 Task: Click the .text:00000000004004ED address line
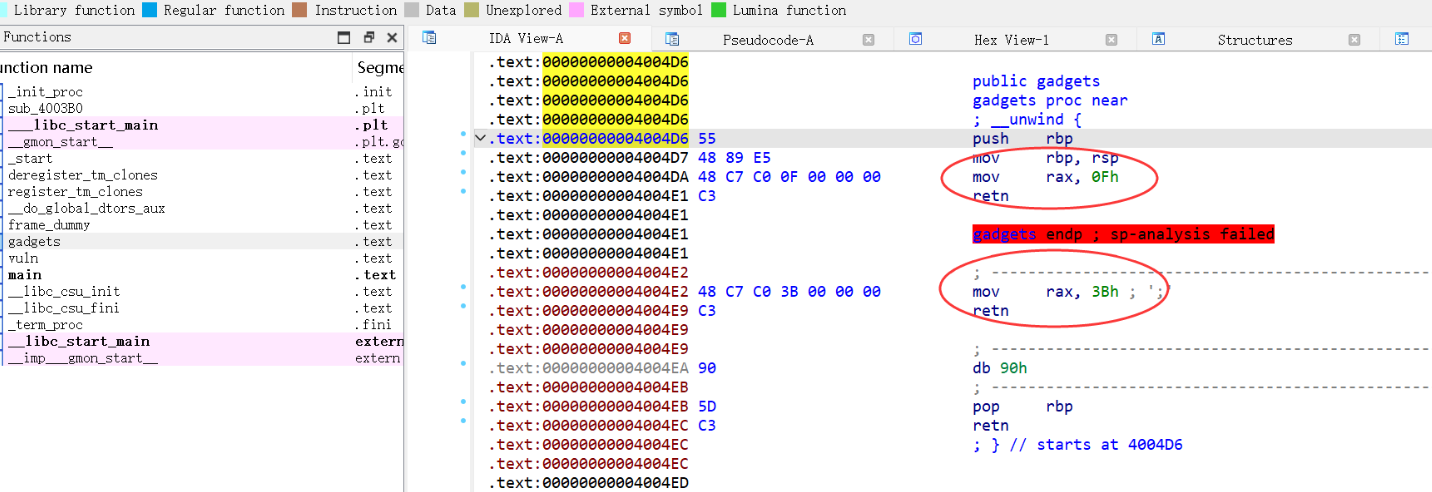[588, 483]
